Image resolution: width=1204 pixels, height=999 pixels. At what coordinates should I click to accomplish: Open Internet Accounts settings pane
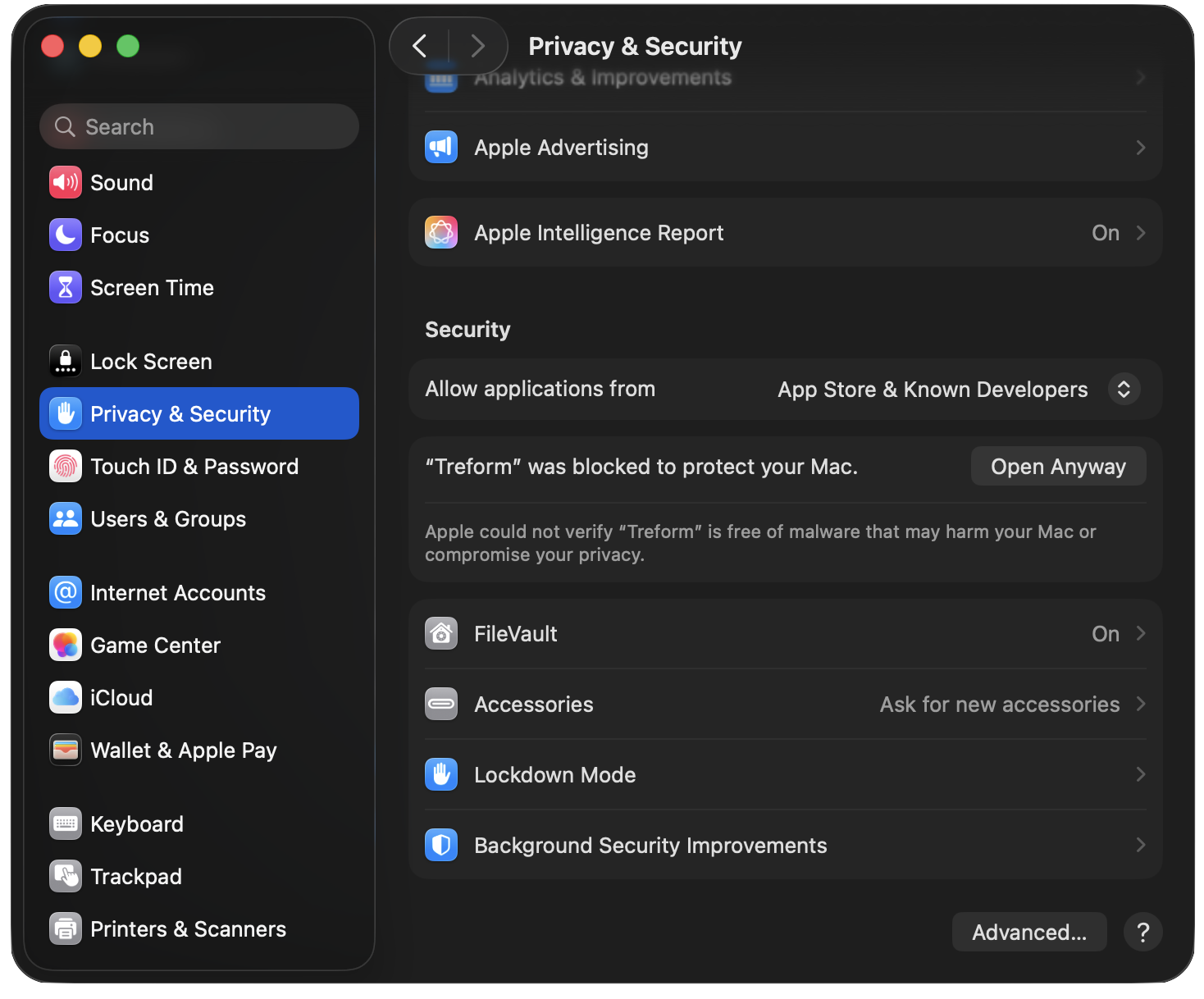199,592
